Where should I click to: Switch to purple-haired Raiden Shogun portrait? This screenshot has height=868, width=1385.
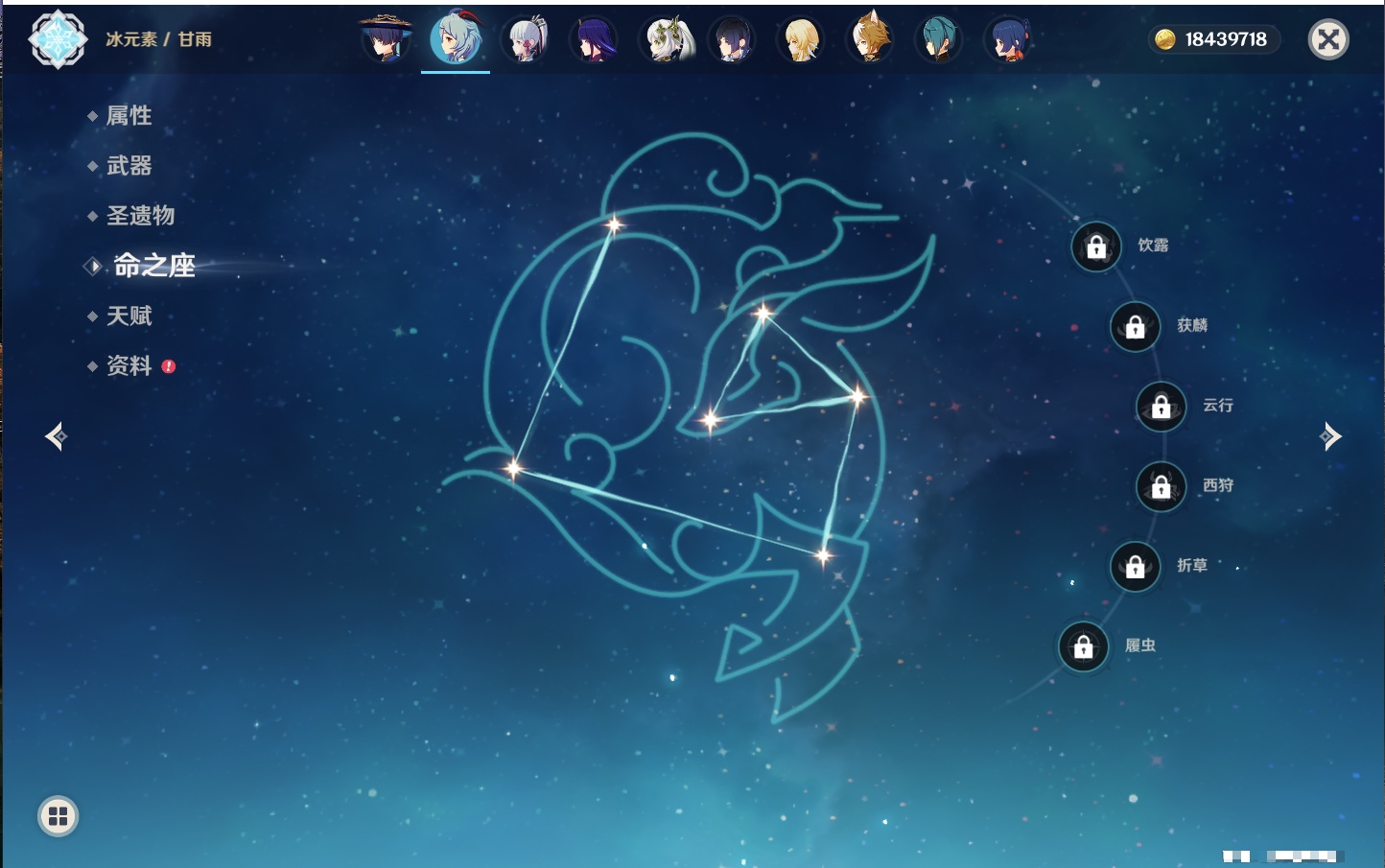coord(594,39)
